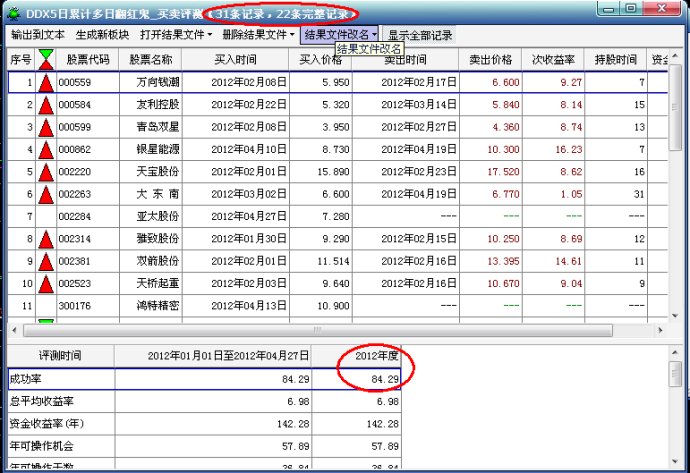The image size is (690, 473).
Task: Click buy date 2012年04月27日 cell
Action: 236,217
